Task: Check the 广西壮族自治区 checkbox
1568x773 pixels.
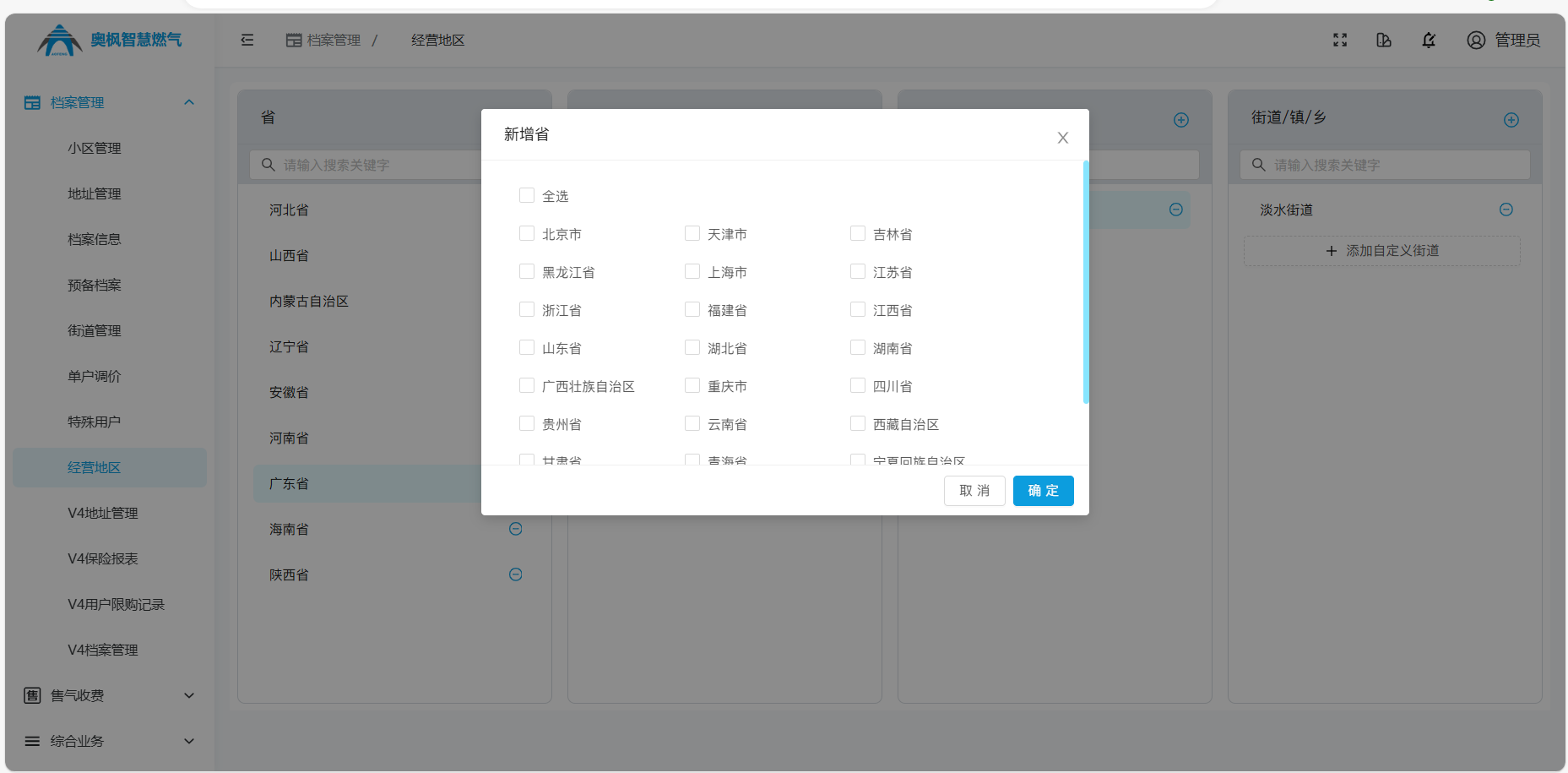Action: click(x=527, y=385)
